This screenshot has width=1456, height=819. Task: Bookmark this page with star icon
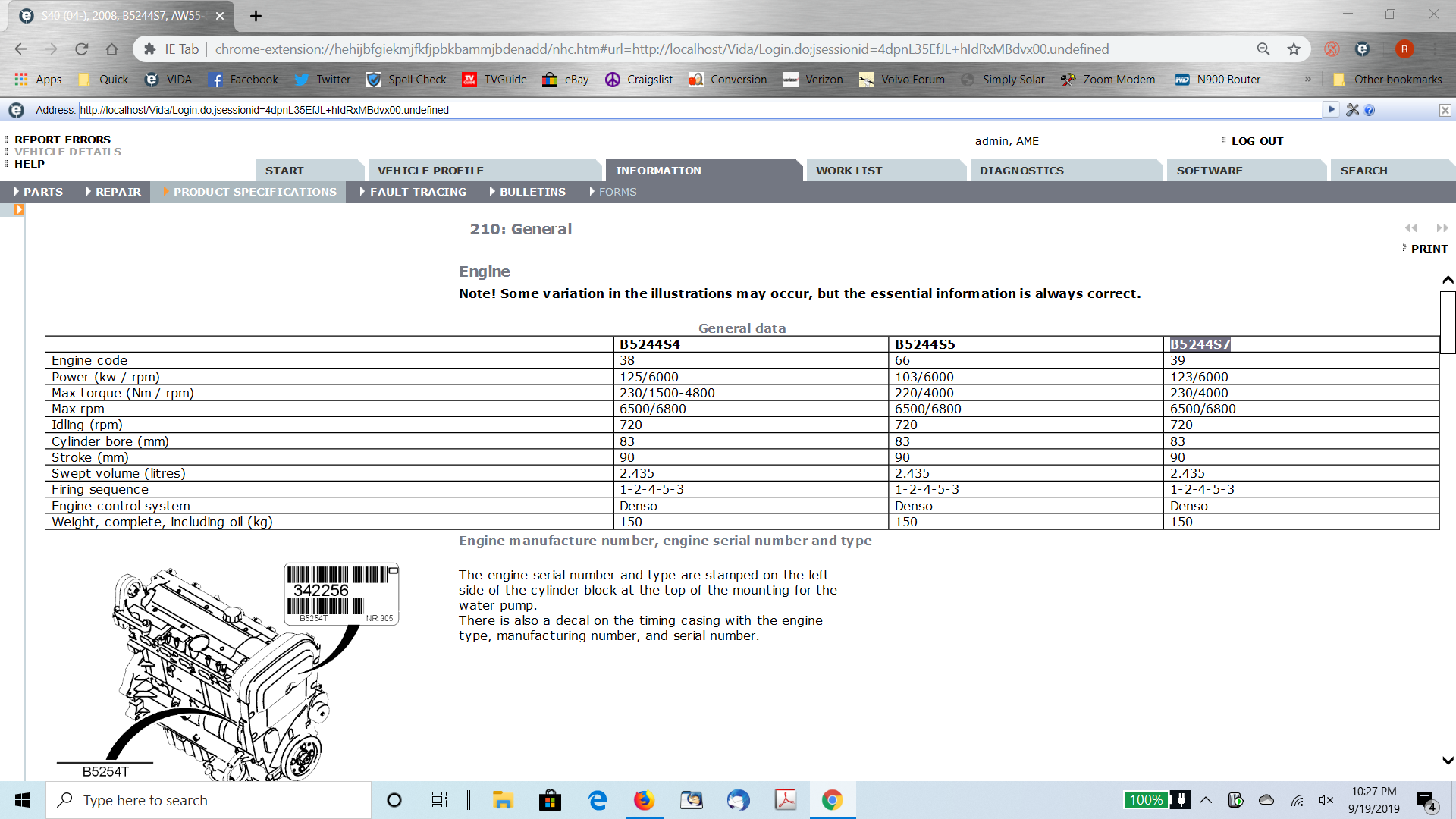(x=1294, y=49)
